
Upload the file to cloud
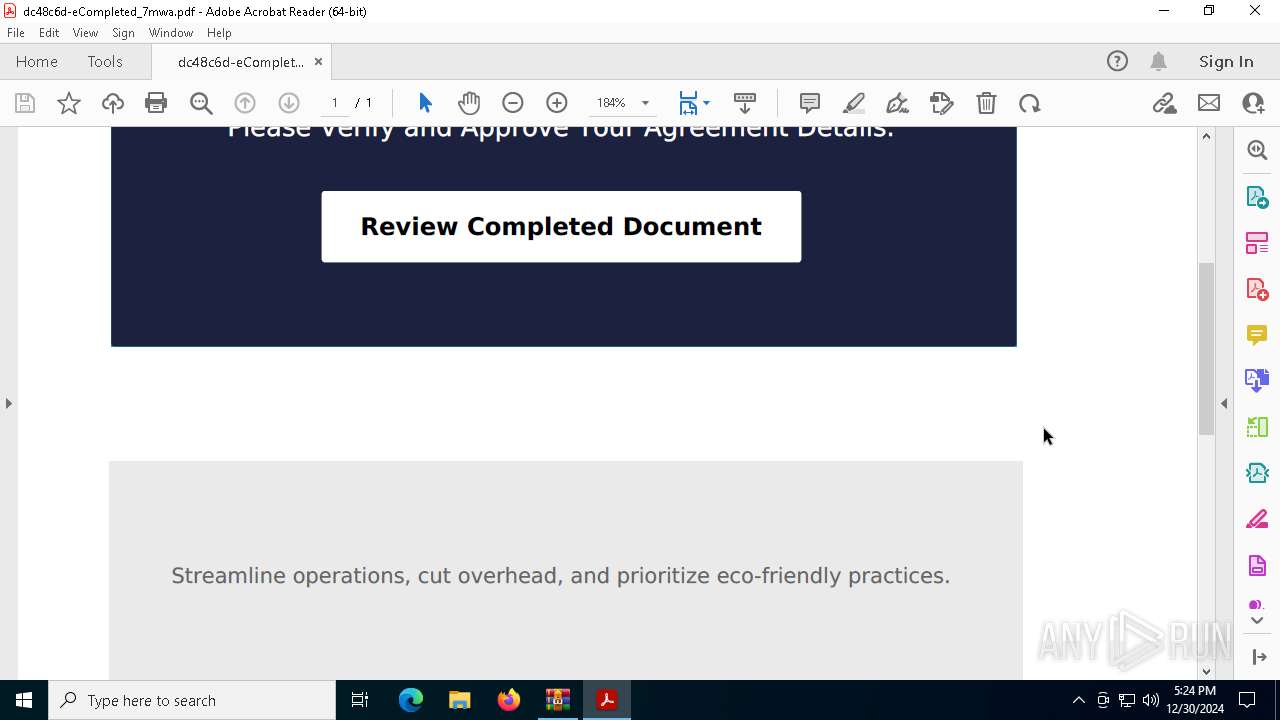pos(113,103)
